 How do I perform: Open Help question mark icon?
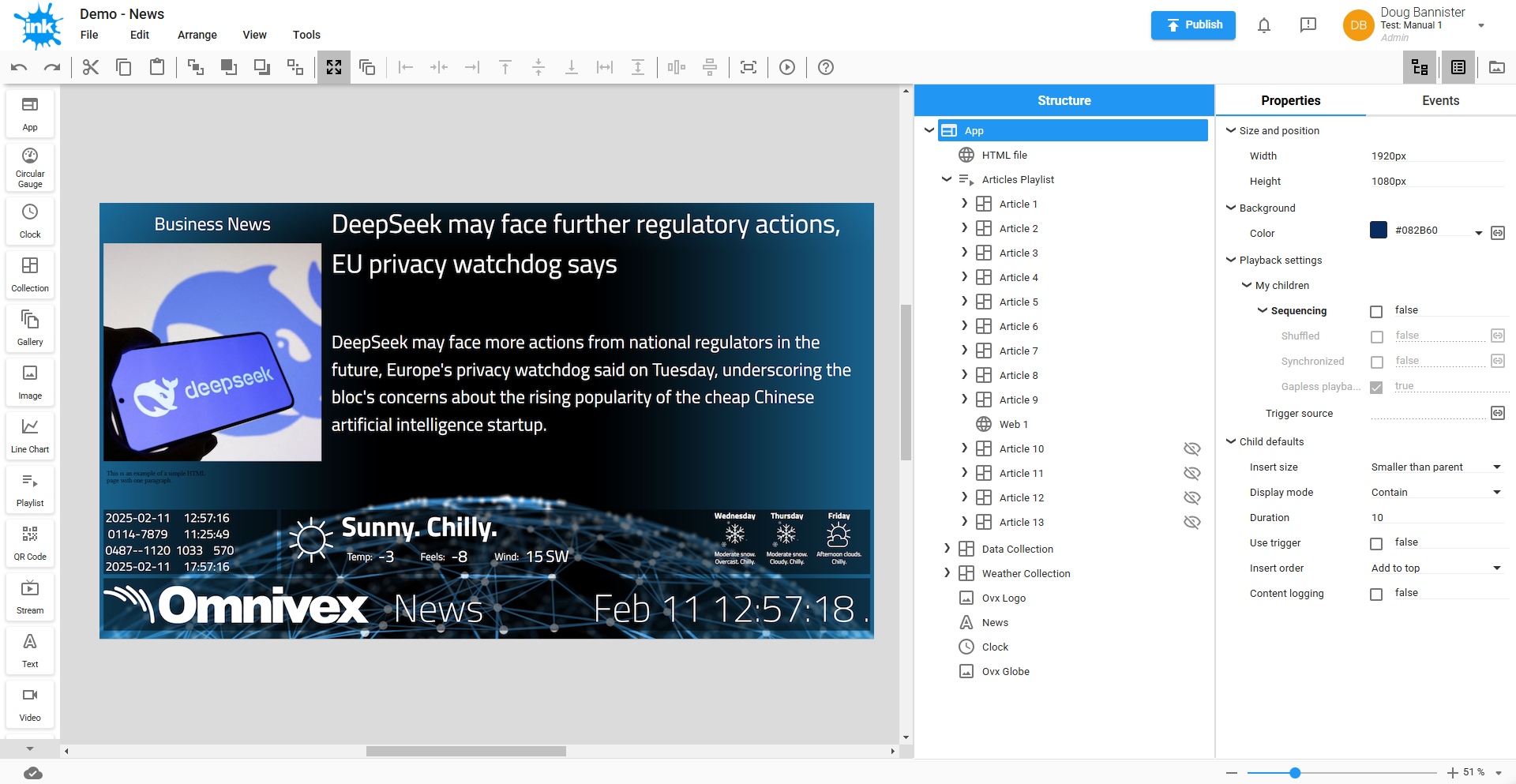(x=826, y=67)
